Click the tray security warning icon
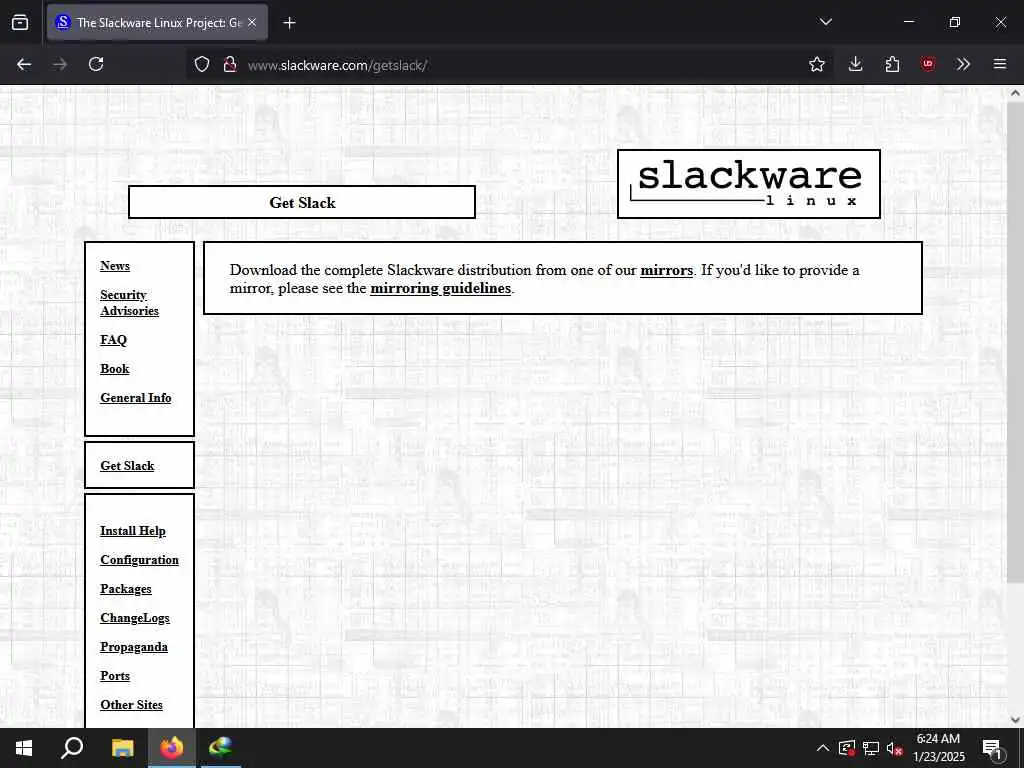Image resolution: width=1024 pixels, height=768 pixels. click(x=847, y=748)
